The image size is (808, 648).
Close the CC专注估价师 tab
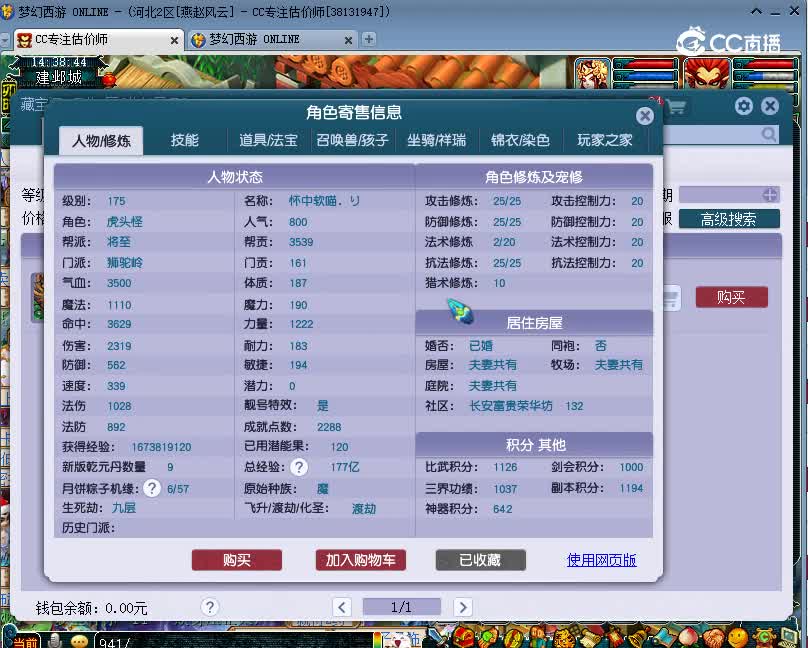tap(174, 40)
